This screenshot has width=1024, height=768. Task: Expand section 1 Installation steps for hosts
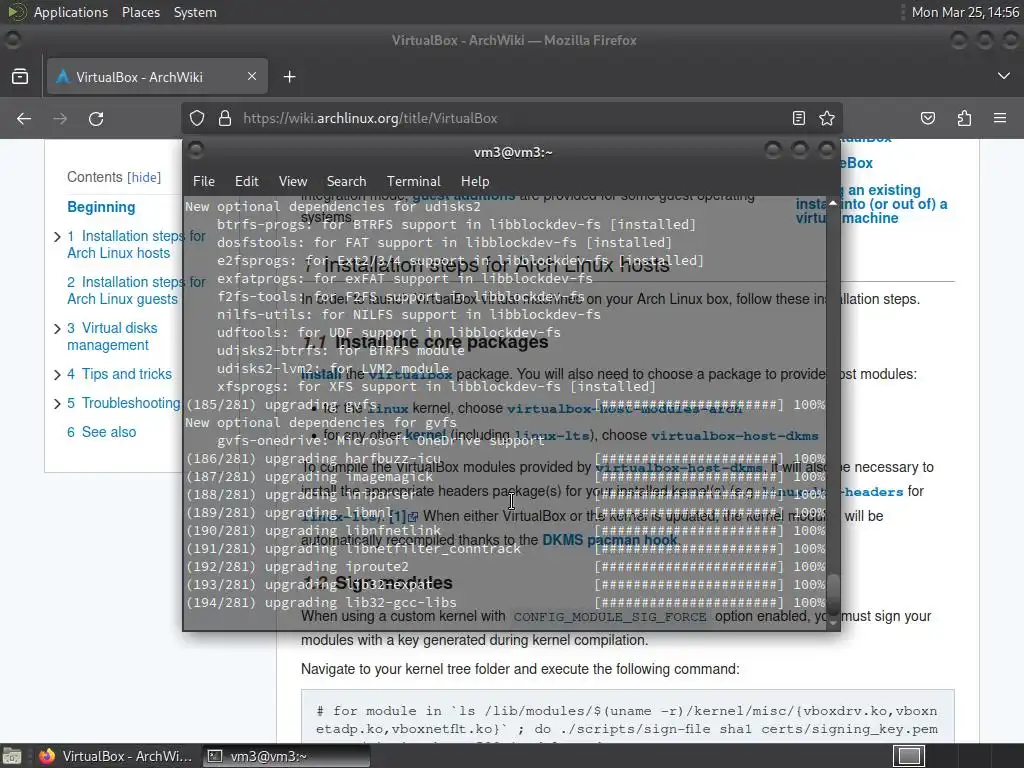(57, 236)
